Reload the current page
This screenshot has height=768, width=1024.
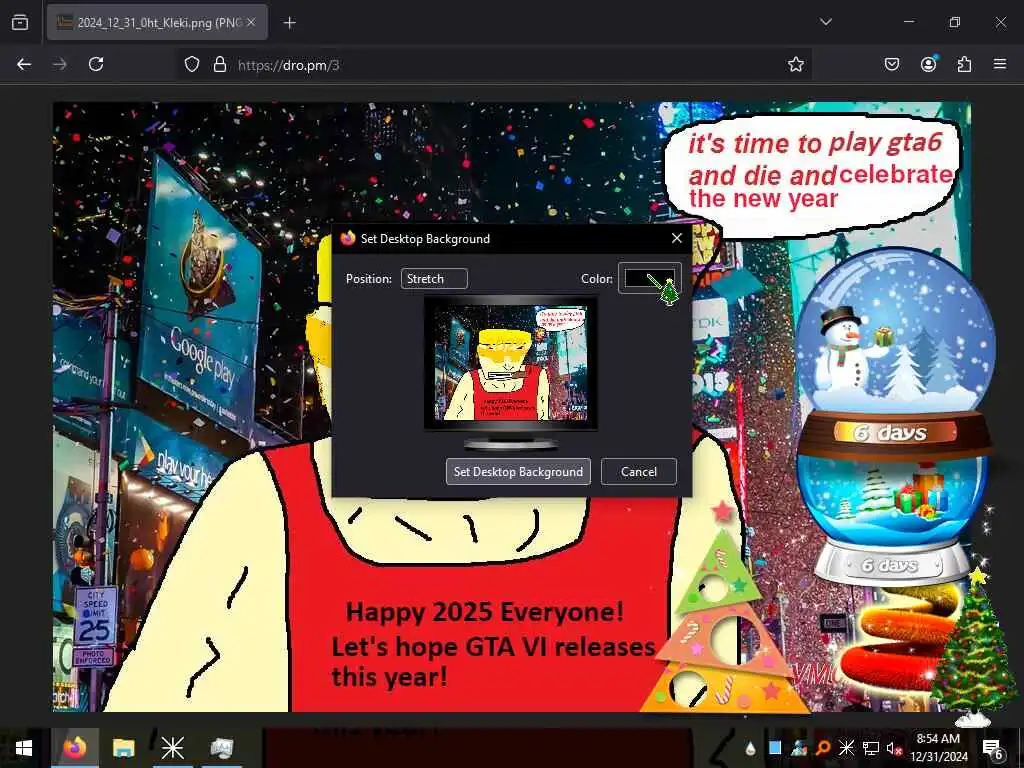96,64
